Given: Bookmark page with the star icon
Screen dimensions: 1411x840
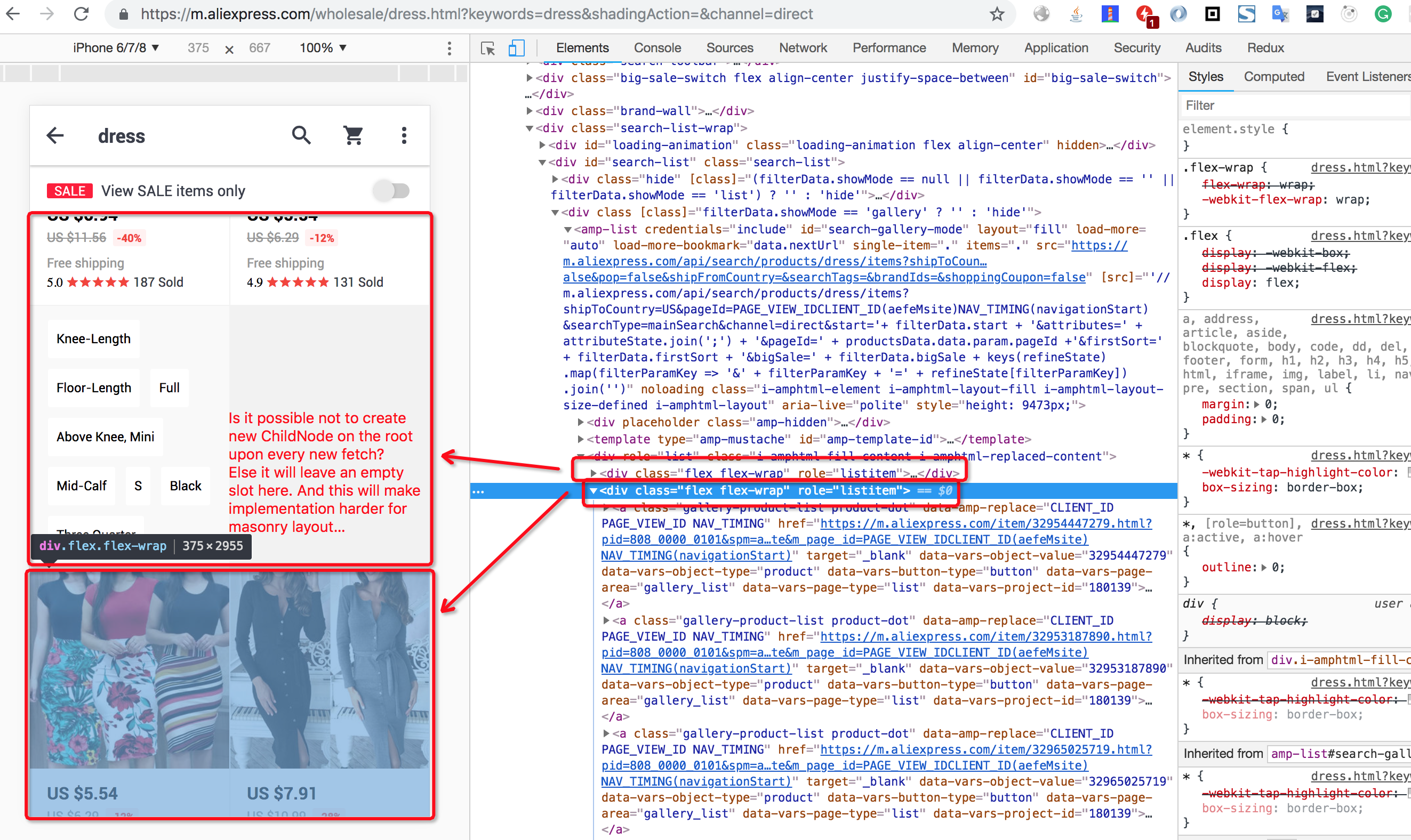Looking at the screenshot, I should point(997,13).
